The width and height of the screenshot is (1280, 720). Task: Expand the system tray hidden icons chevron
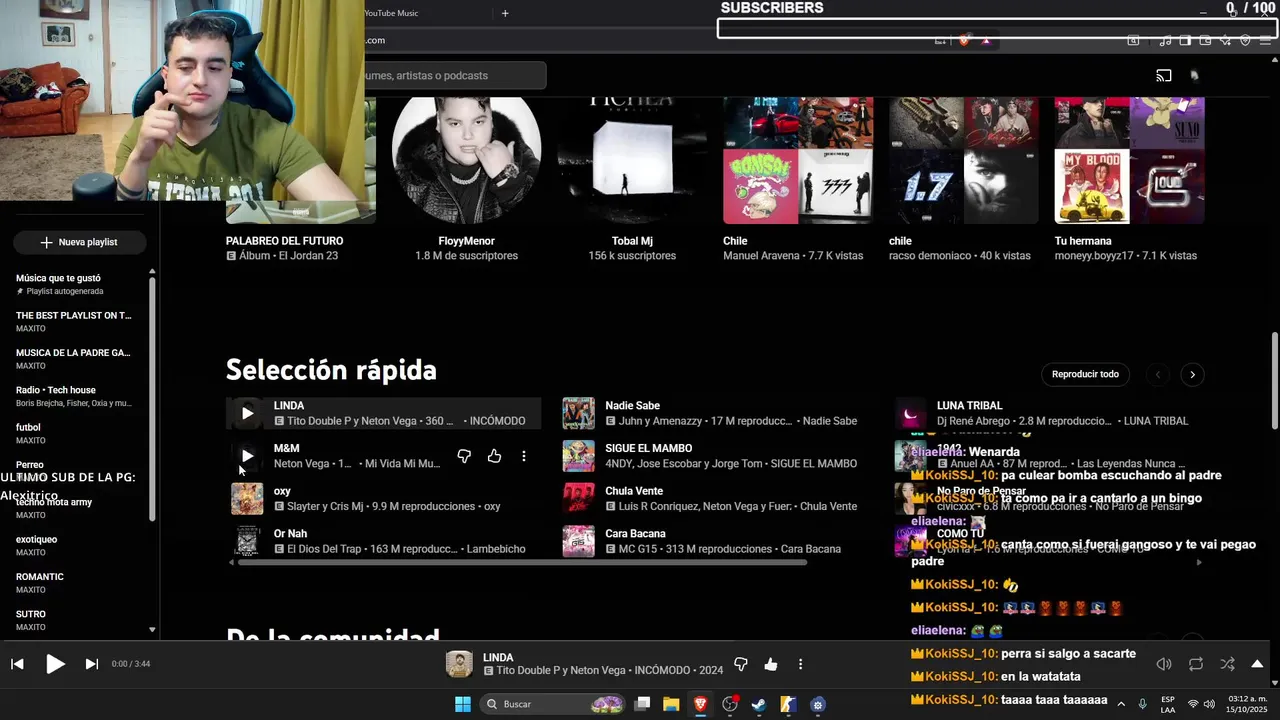tap(1121, 704)
